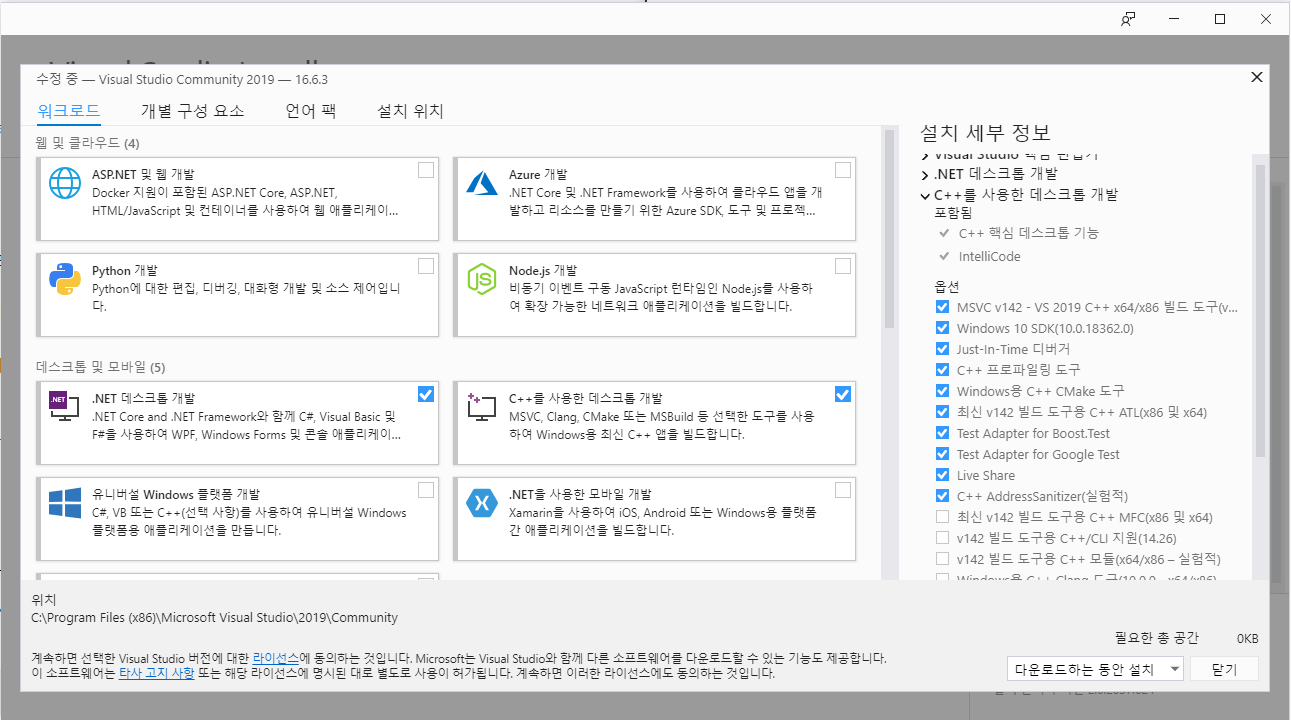Image resolution: width=1291 pixels, height=720 pixels.
Task: Click the 웹 및 클라우드 (4) heading
Action: [88, 142]
